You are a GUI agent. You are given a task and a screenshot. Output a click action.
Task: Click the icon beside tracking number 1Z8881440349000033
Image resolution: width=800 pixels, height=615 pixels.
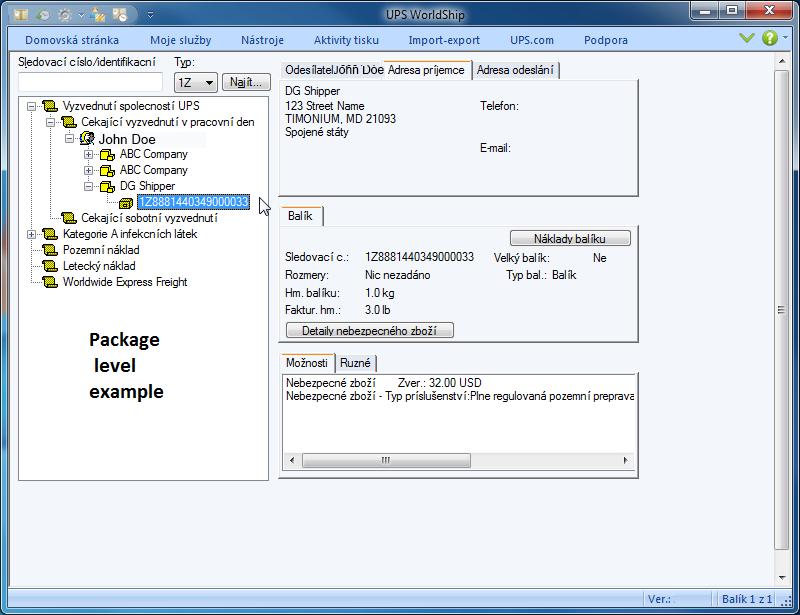click(126, 203)
